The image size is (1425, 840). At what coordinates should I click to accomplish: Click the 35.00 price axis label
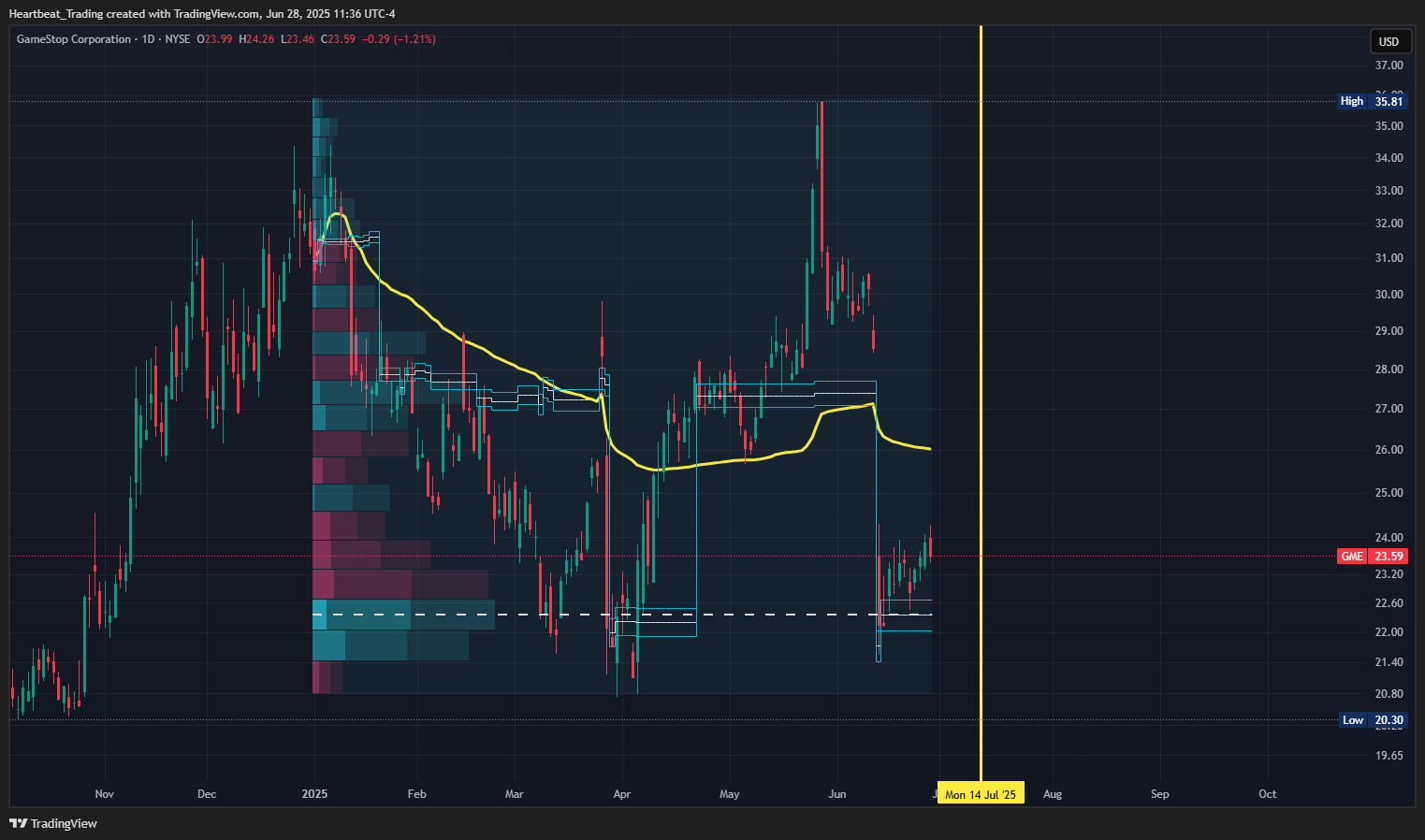pos(1389,126)
